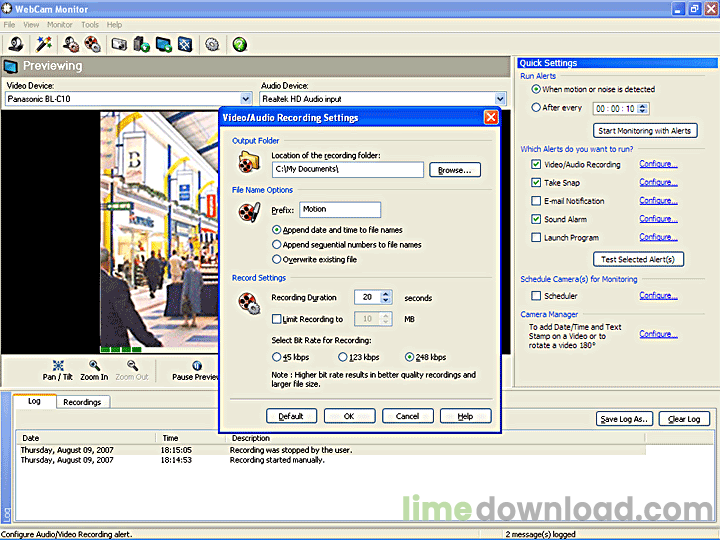
Task: Open Configure link for Take Snap
Action: tap(658, 182)
